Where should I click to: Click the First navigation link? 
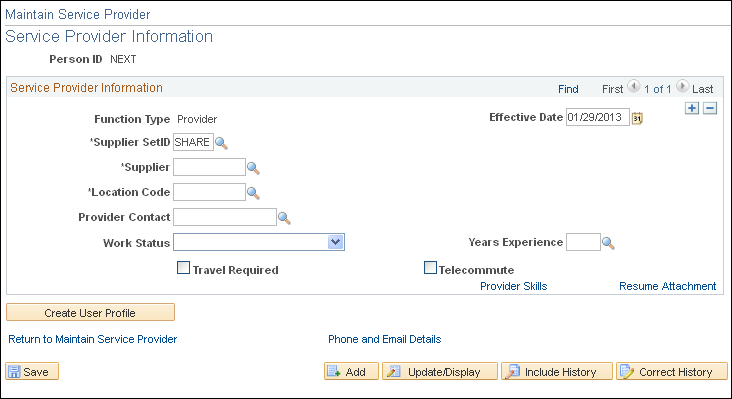612,89
